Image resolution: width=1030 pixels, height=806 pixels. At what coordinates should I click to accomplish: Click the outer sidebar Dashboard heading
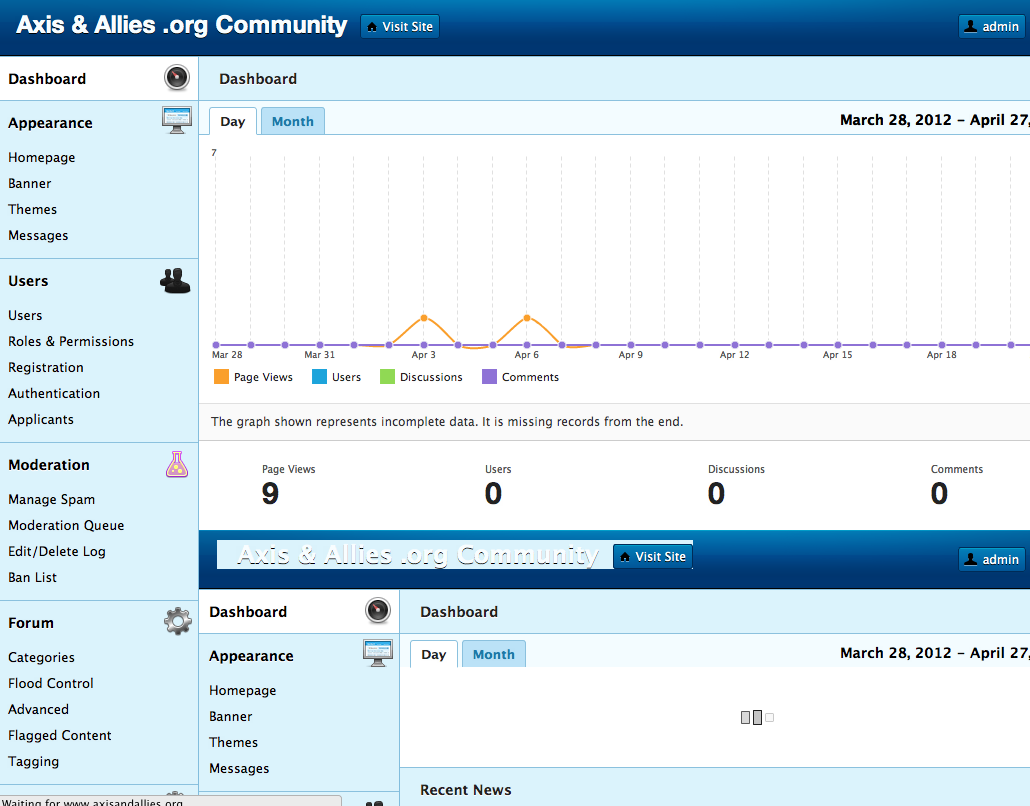click(x=47, y=79)
